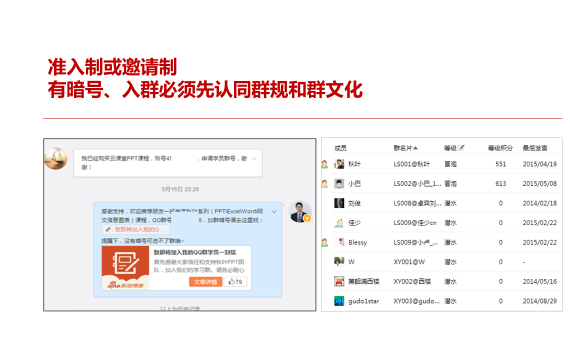Click the link chain icon before red link
This screenshot has width=570, height=360.
click(108, 230)
